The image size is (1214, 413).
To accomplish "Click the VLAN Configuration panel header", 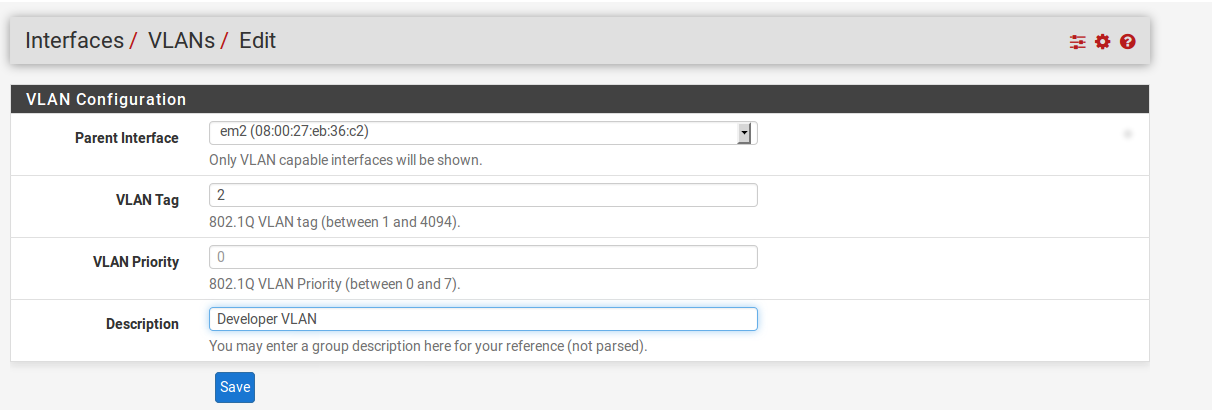I will (x=579, y=99).
